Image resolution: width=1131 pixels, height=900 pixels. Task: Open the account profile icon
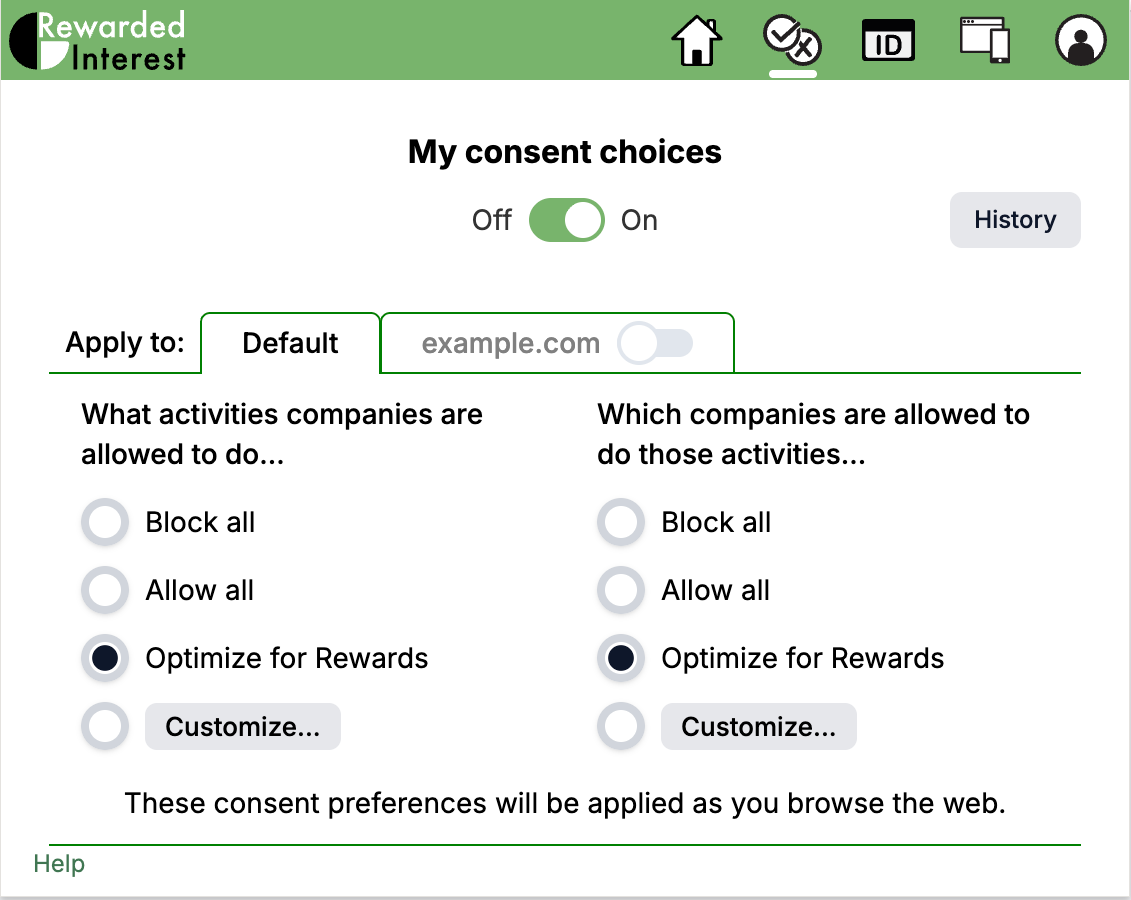click(x=1081, y=41)
